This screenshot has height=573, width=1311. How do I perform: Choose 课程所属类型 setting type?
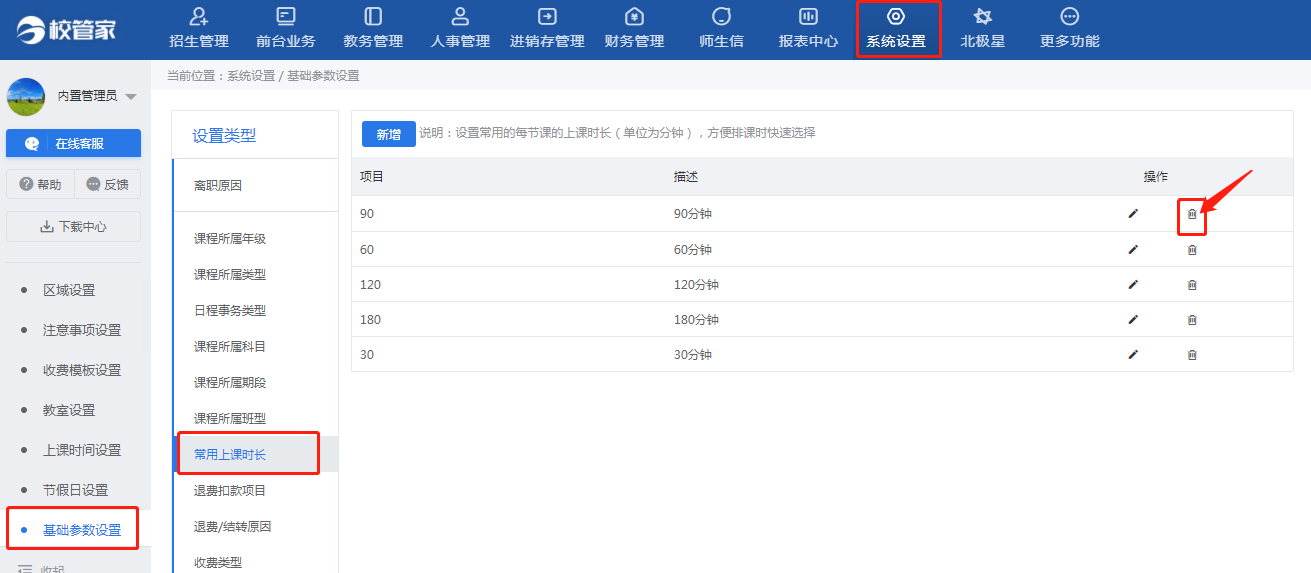(x=230, y=275)
